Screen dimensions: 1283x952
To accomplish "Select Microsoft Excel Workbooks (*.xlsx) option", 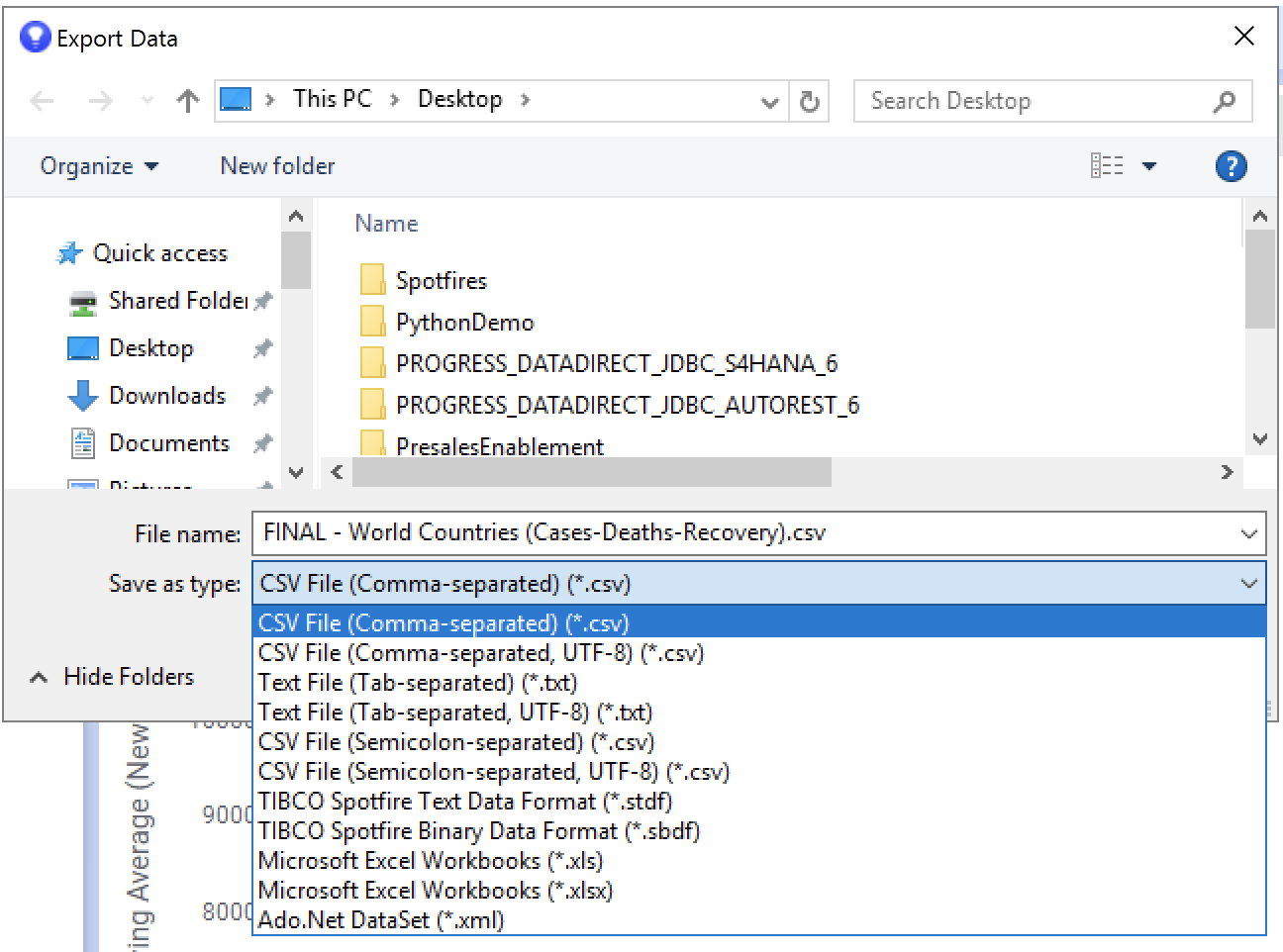I will pyautogui.click(x=435, y=891).
